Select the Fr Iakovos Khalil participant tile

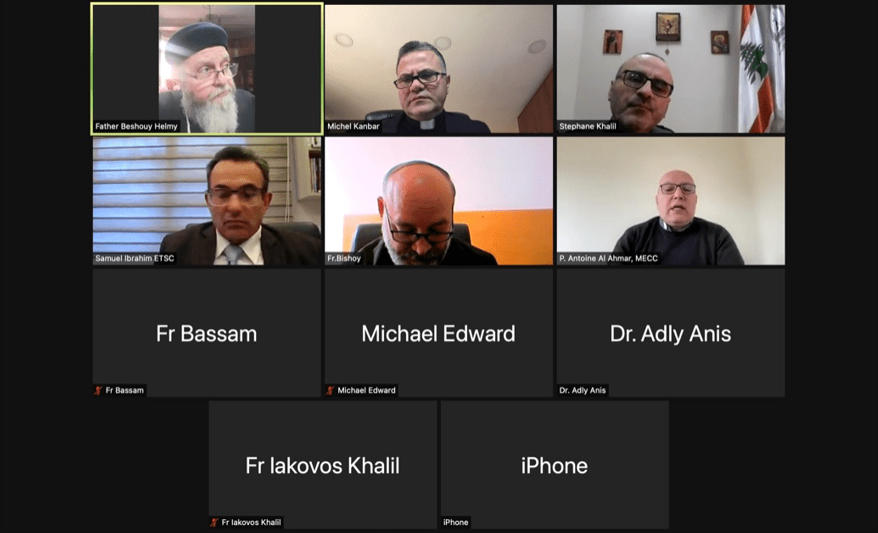point(323,465)
